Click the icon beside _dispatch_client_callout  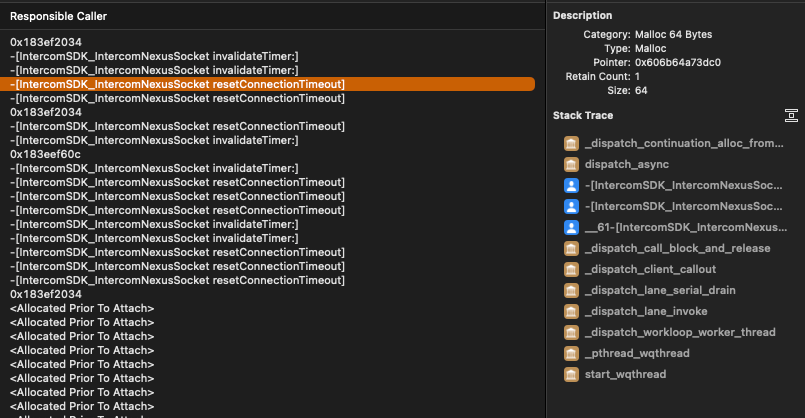pos(571,270)
